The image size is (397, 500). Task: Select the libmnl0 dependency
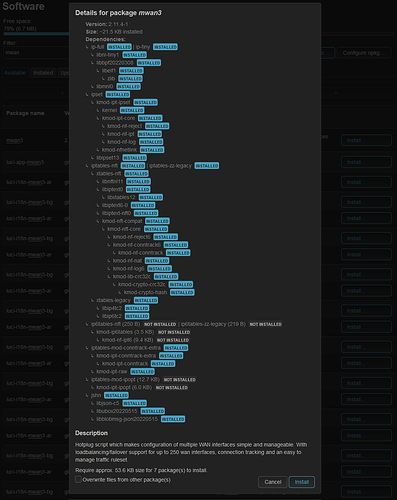point(105,87)
